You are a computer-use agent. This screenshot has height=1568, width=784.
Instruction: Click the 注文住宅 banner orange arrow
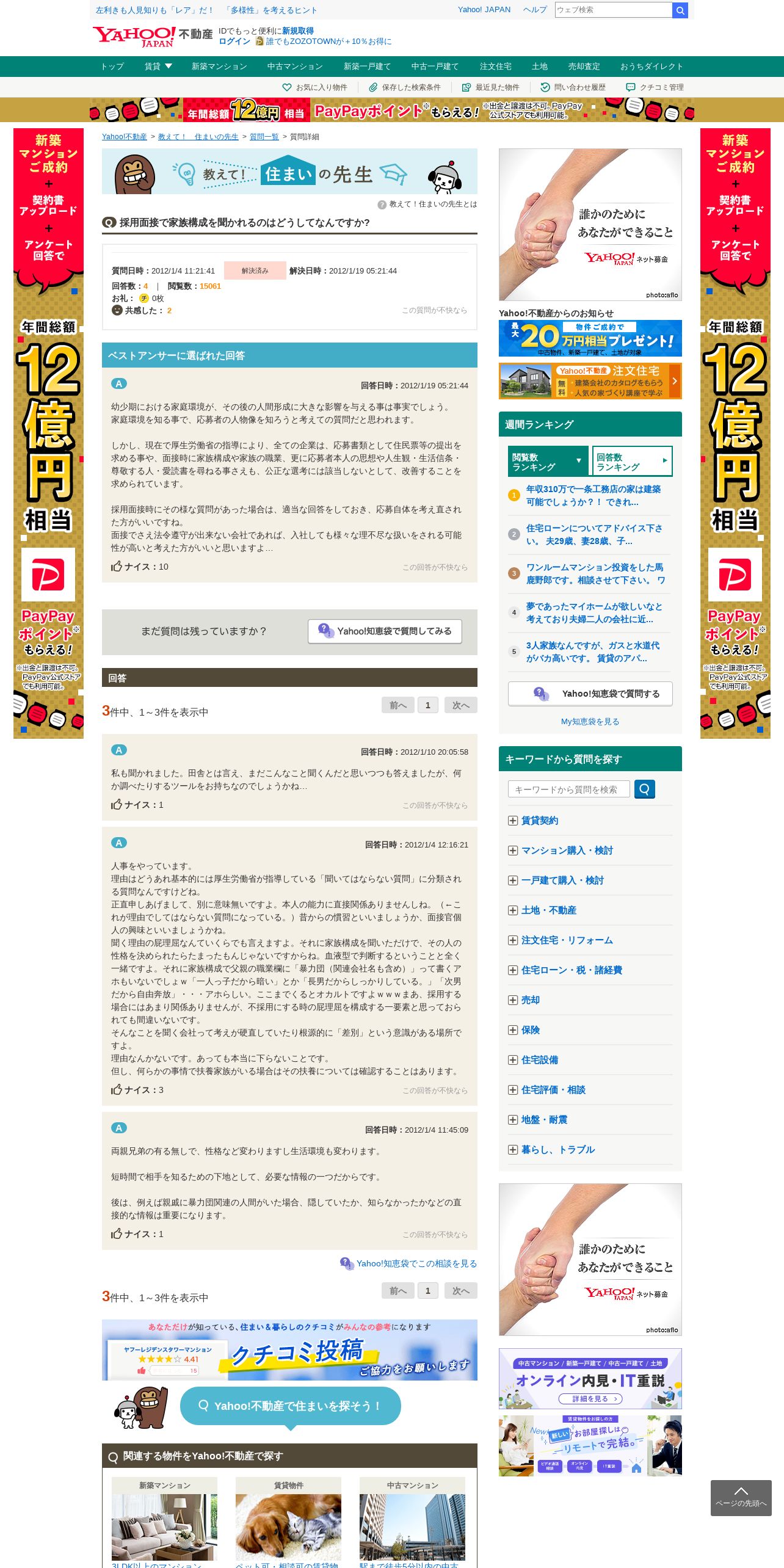[x=675, y=381]
